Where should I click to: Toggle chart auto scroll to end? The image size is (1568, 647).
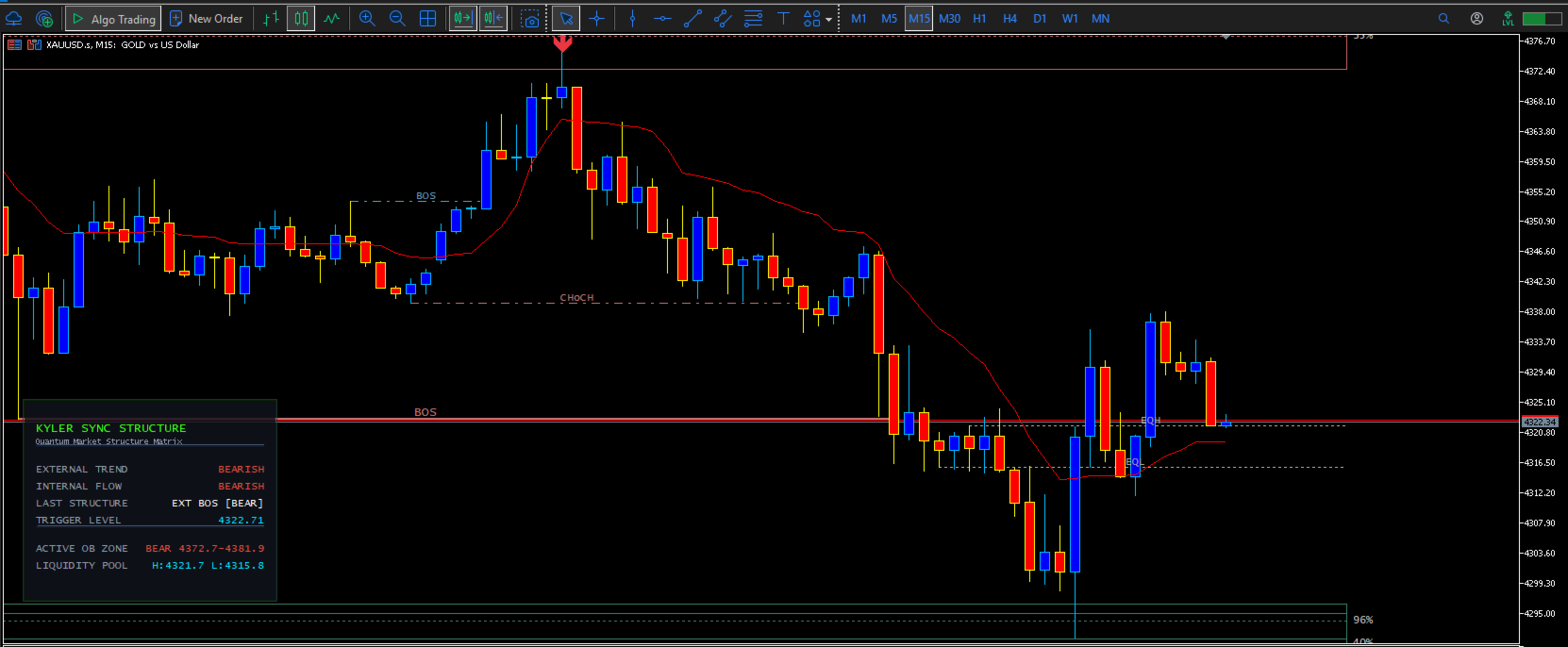click(x=463, y=18)
